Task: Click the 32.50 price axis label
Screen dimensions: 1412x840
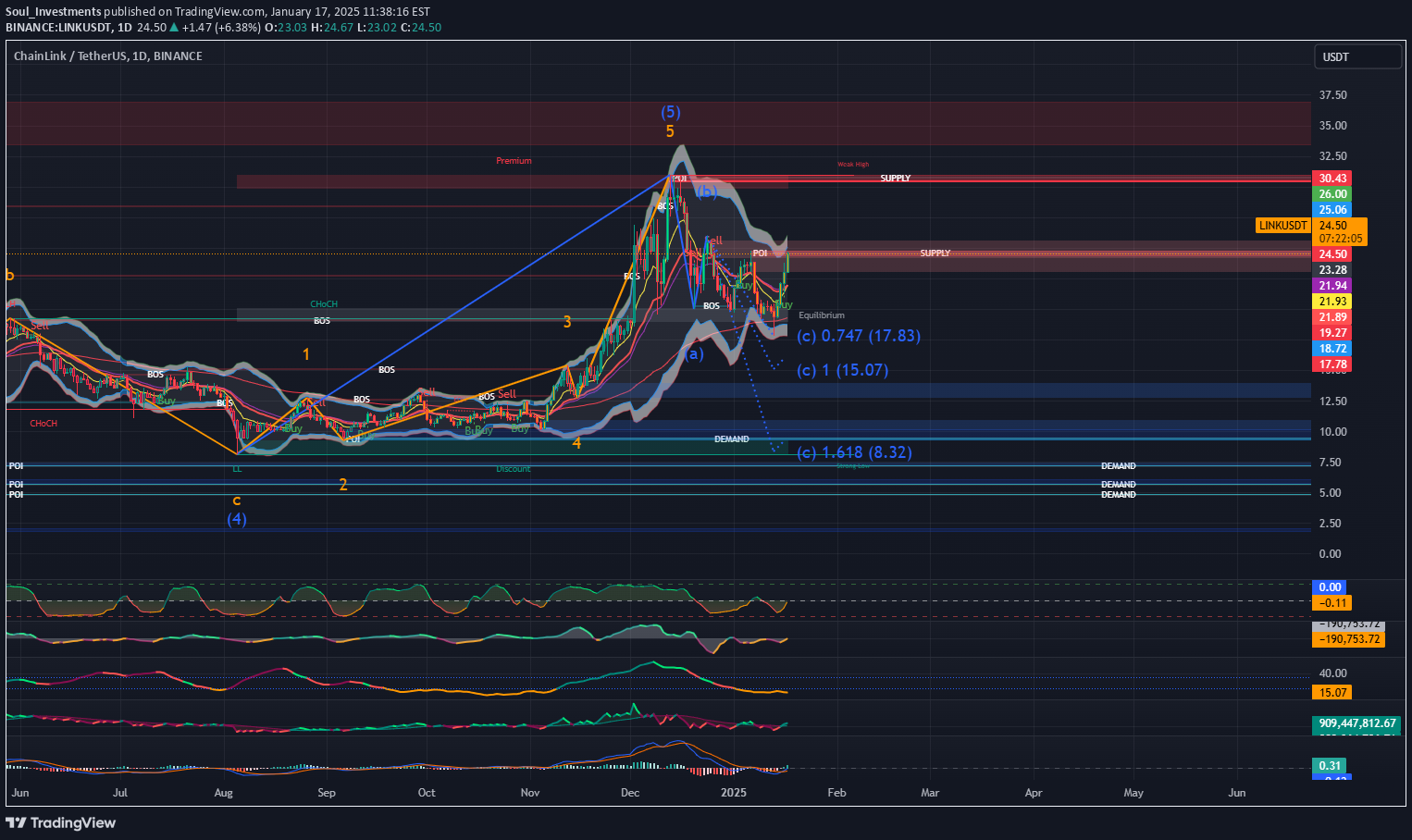Action: coord(1332,156)
